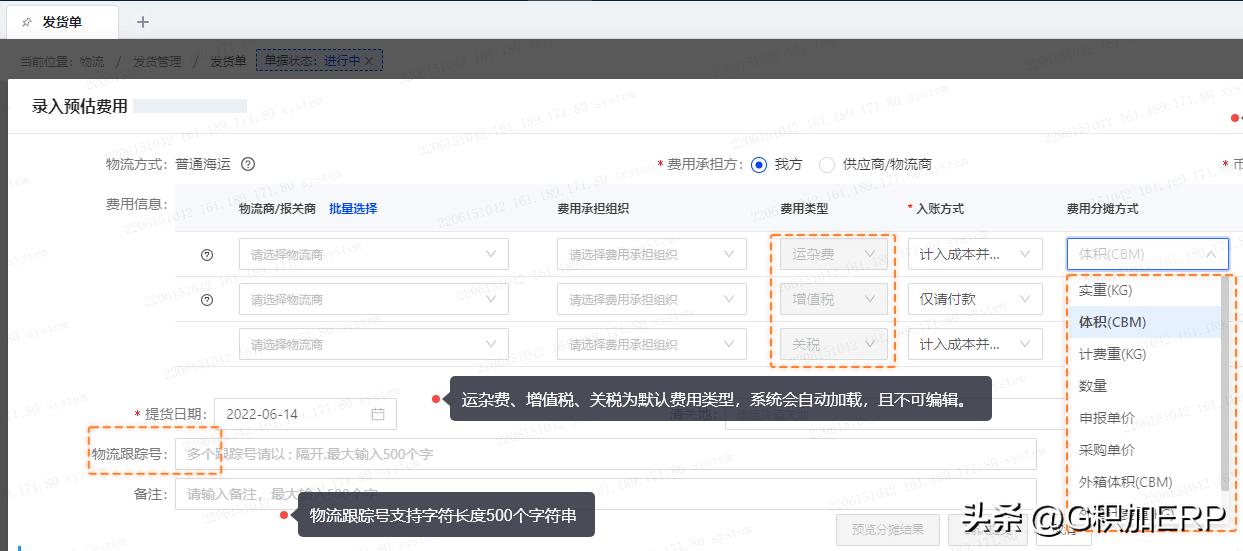Click 发货管理 in the breadcrumb
The image size is (1243, 551).
pos(157,61)
